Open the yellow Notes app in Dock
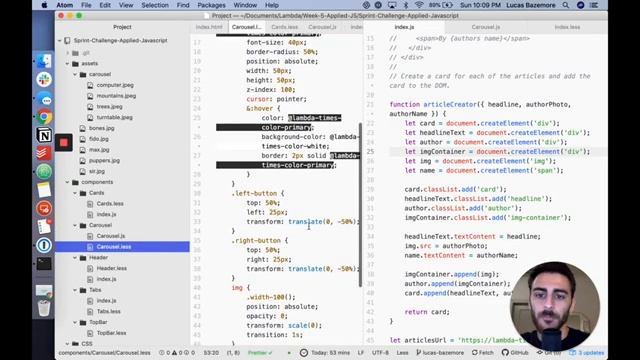This screenshot has width=640, height=360. pyautogui.click(x=44, y=190)
